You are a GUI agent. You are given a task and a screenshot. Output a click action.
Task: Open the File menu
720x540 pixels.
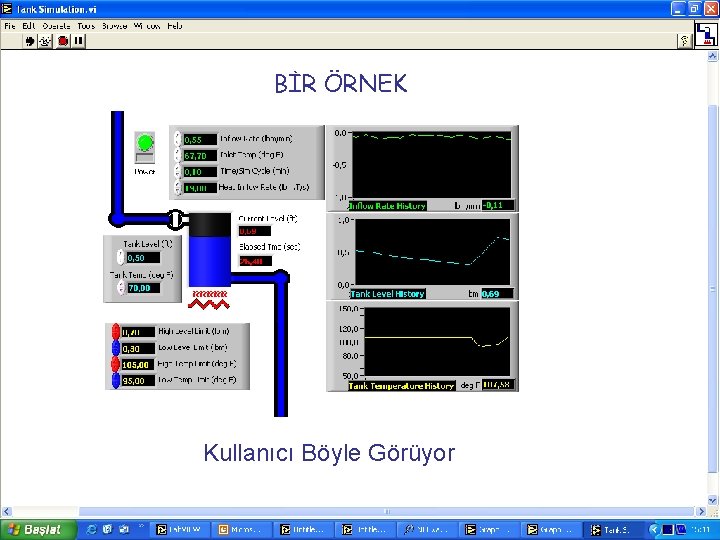[x=10, y=26]
